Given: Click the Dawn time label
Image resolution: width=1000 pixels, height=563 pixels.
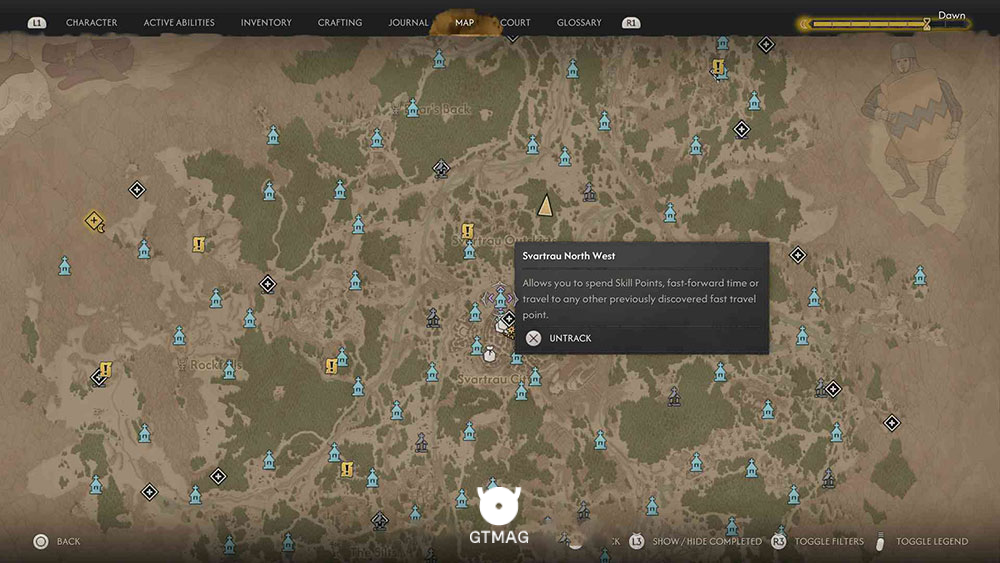Looking at the screenshot, I should click(x=952, y=15).
